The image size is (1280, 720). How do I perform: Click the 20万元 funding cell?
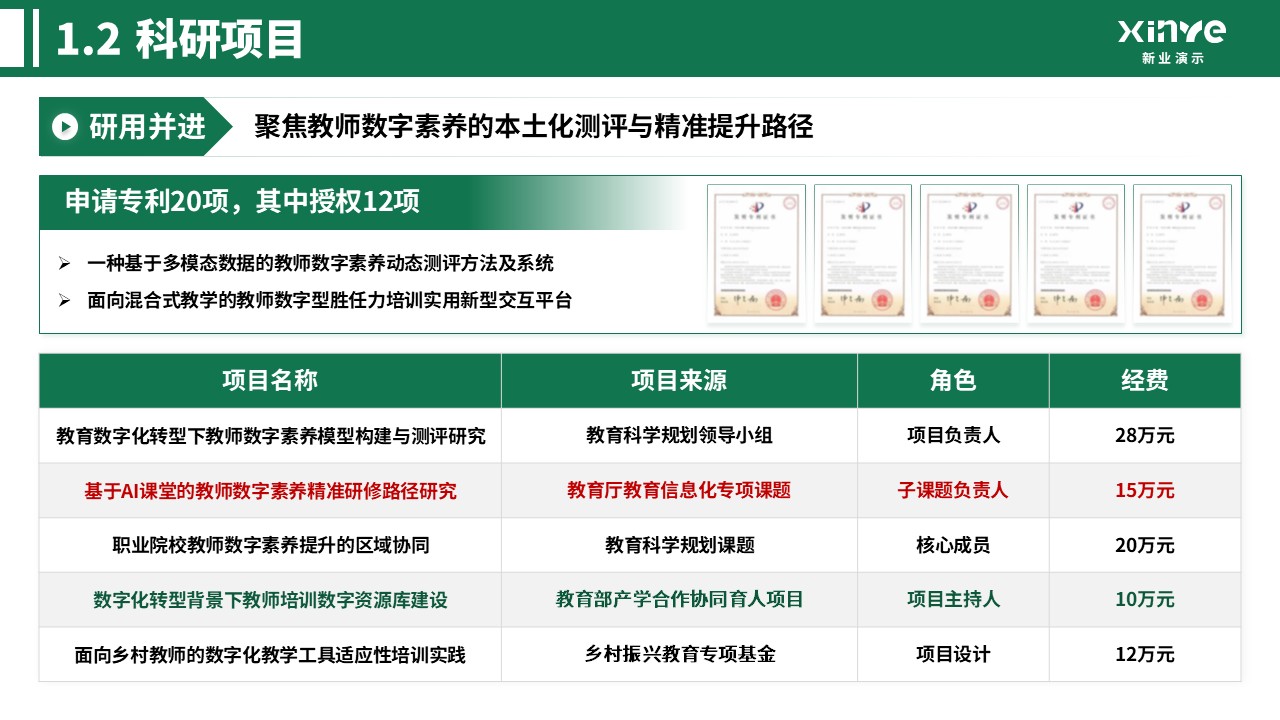tap(1145, 545)
